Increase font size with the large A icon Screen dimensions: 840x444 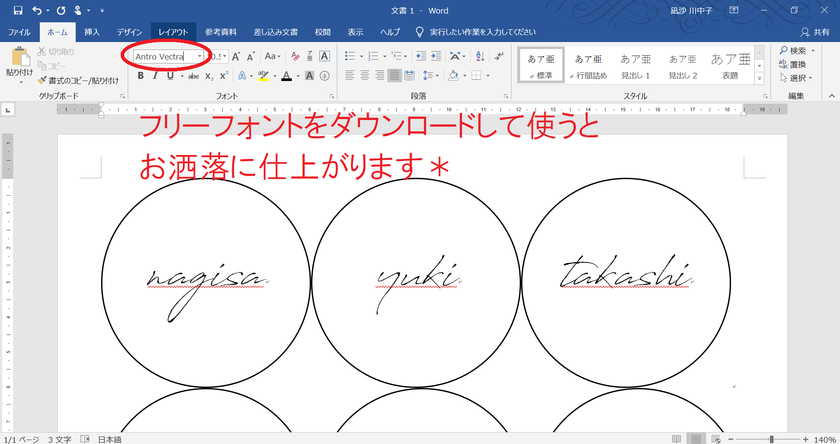(236, 56)
